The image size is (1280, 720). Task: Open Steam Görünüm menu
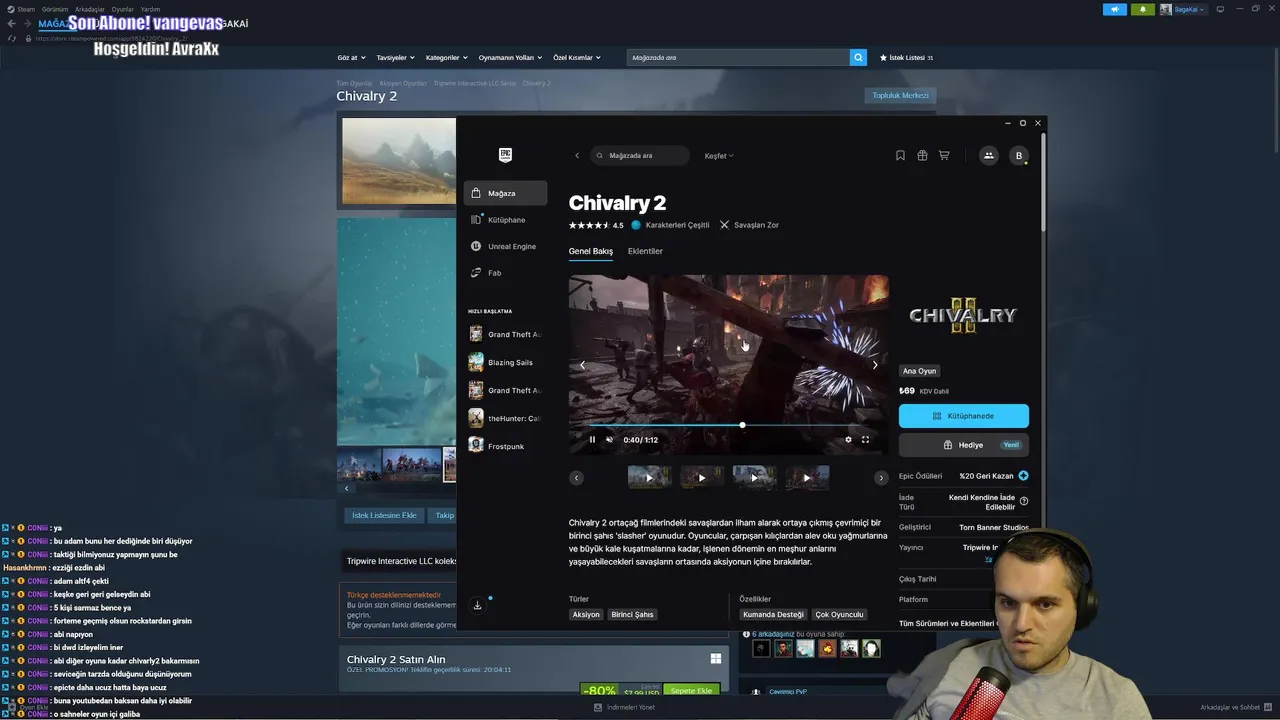55,9
